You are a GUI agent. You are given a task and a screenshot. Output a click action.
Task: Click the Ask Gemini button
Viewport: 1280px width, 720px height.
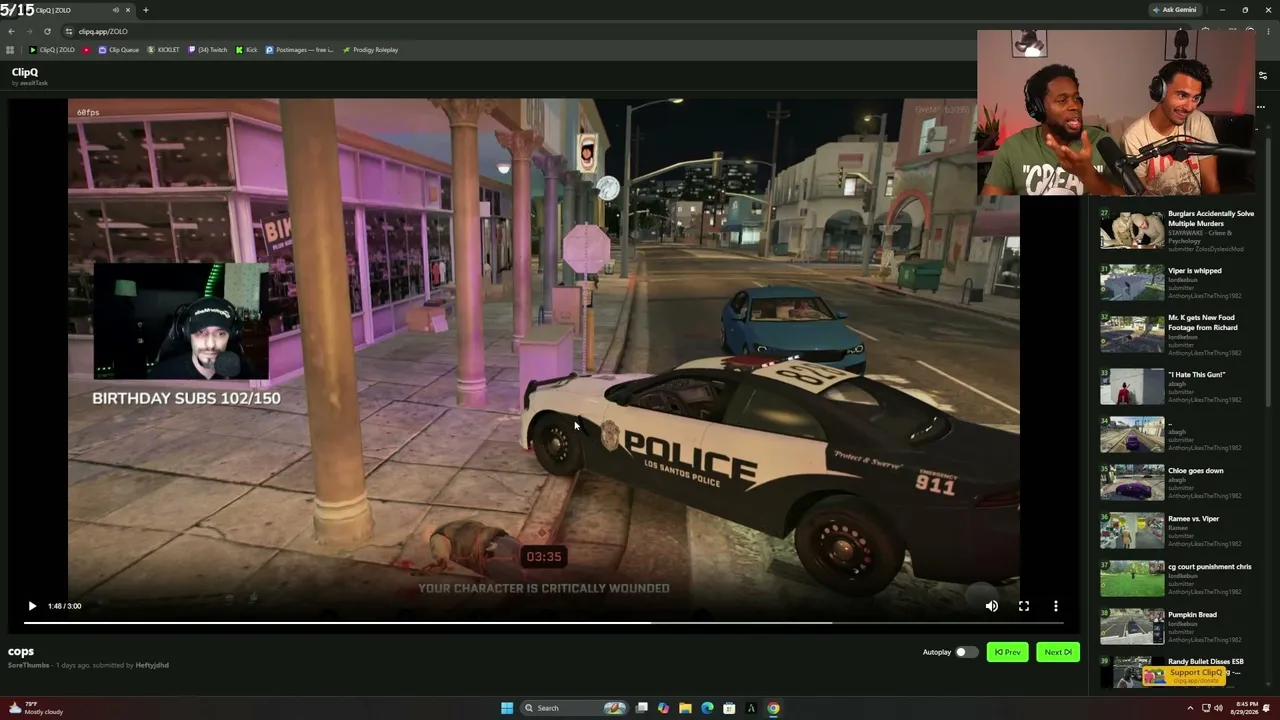pos(1174,10)
